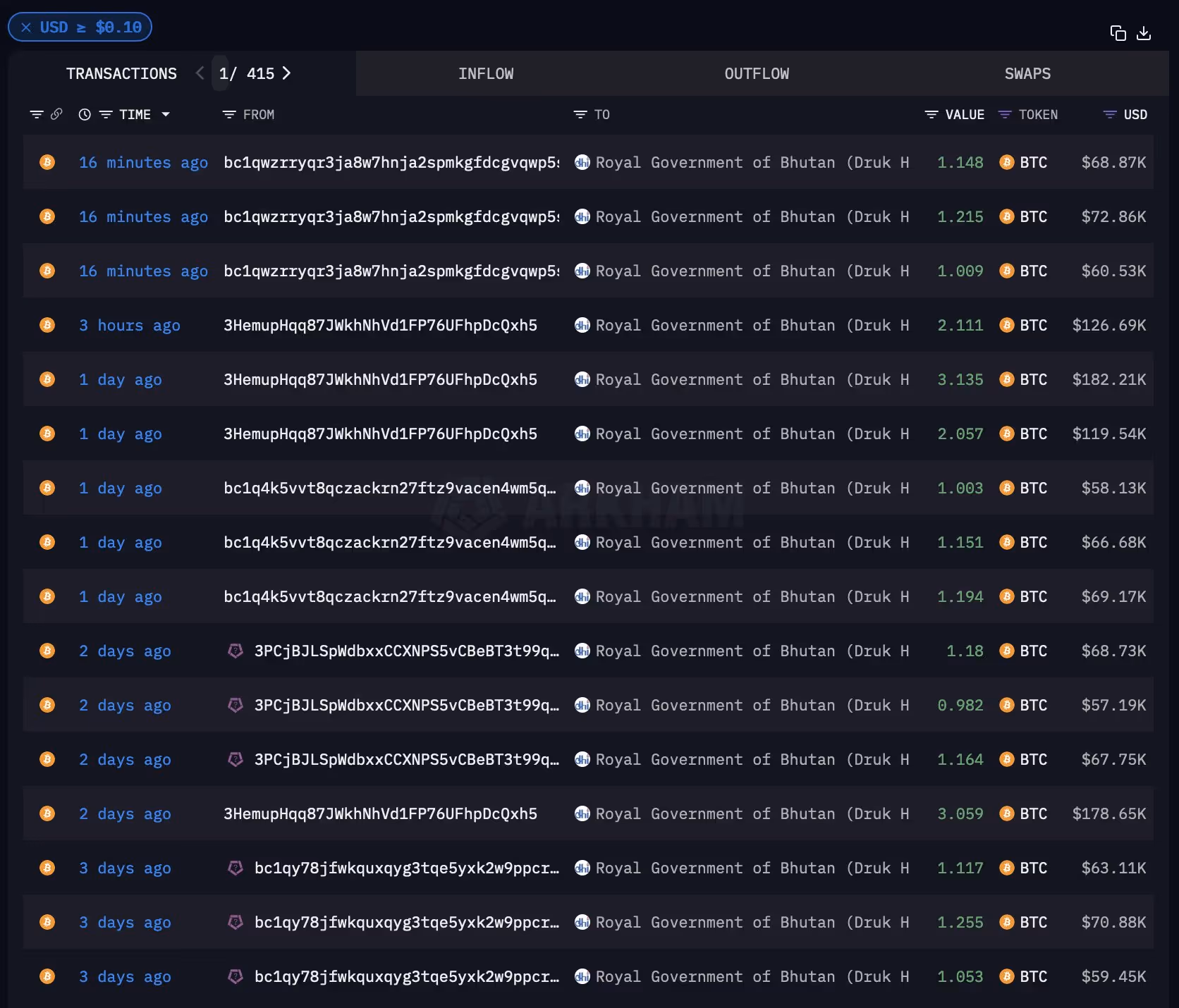The height and width of the screenshot is (1008, 1179).
Task: Open the SWAPS tab
Action: pos(1027,73)
